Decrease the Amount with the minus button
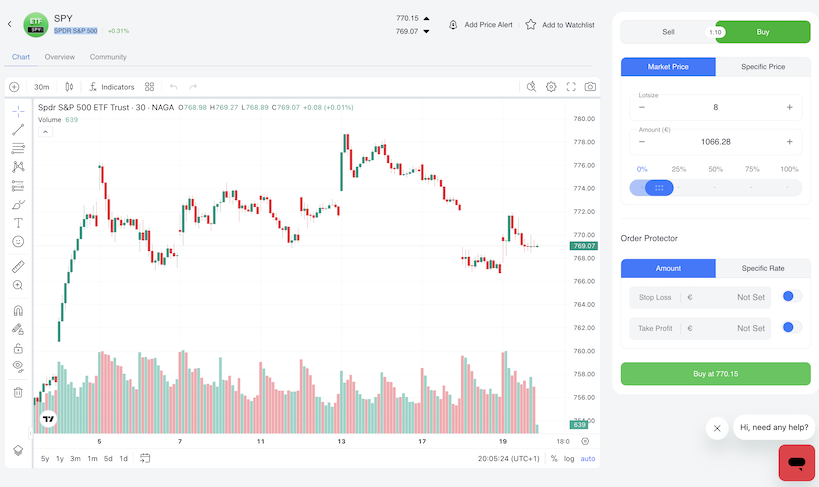This screenshot has height=487, width=819. click(x=642, y=142)
